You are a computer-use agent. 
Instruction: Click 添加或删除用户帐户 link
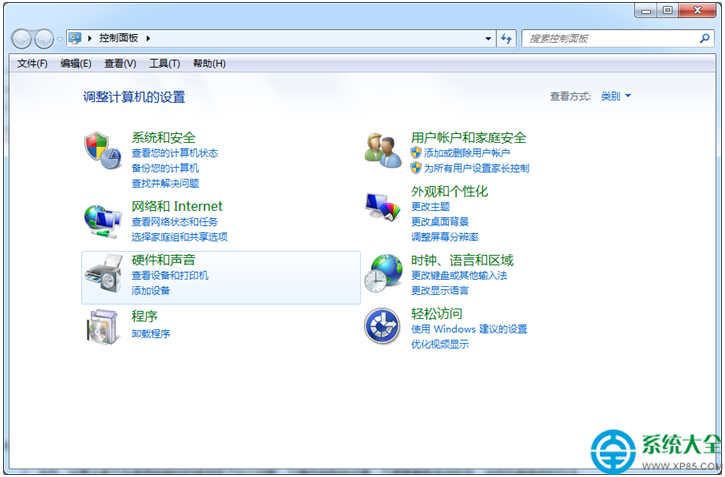[x=467, y=153]
